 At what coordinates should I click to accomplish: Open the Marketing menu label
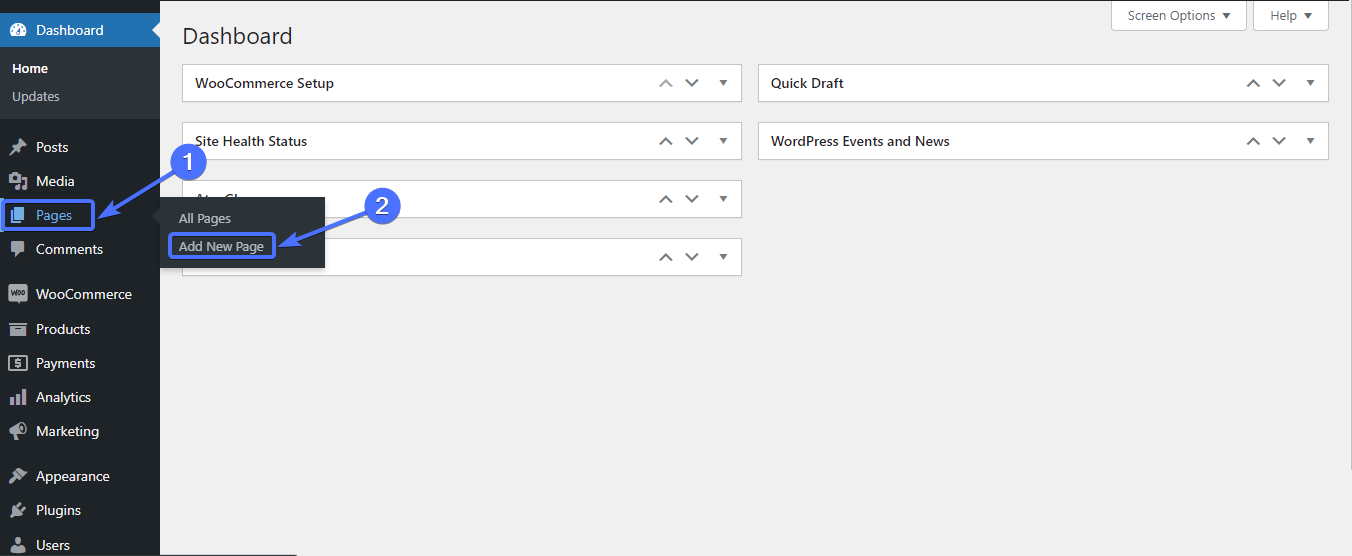(x=67, y=431)
